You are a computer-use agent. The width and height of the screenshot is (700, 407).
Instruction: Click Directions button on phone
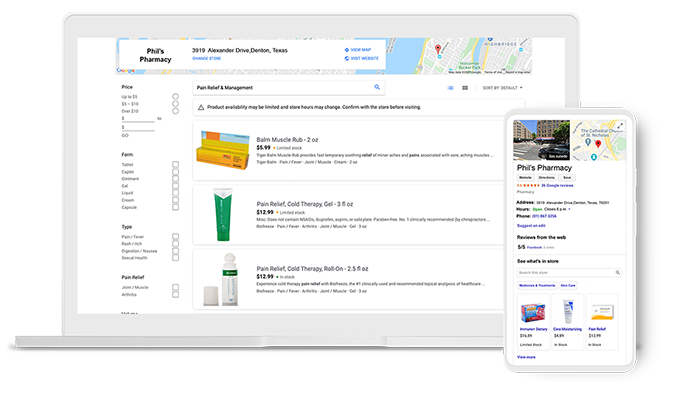[546, 178]
